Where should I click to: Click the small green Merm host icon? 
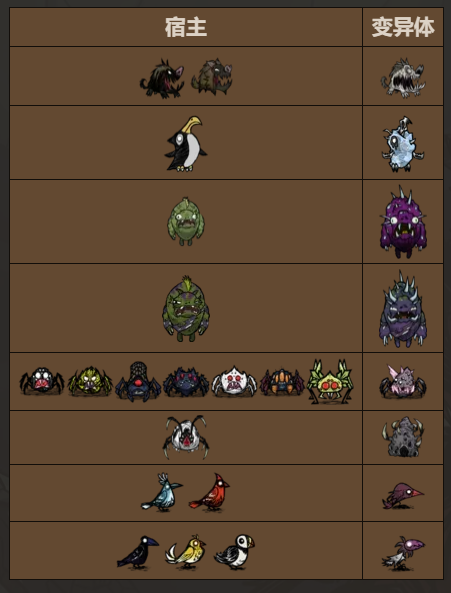(x=186, y=221)
